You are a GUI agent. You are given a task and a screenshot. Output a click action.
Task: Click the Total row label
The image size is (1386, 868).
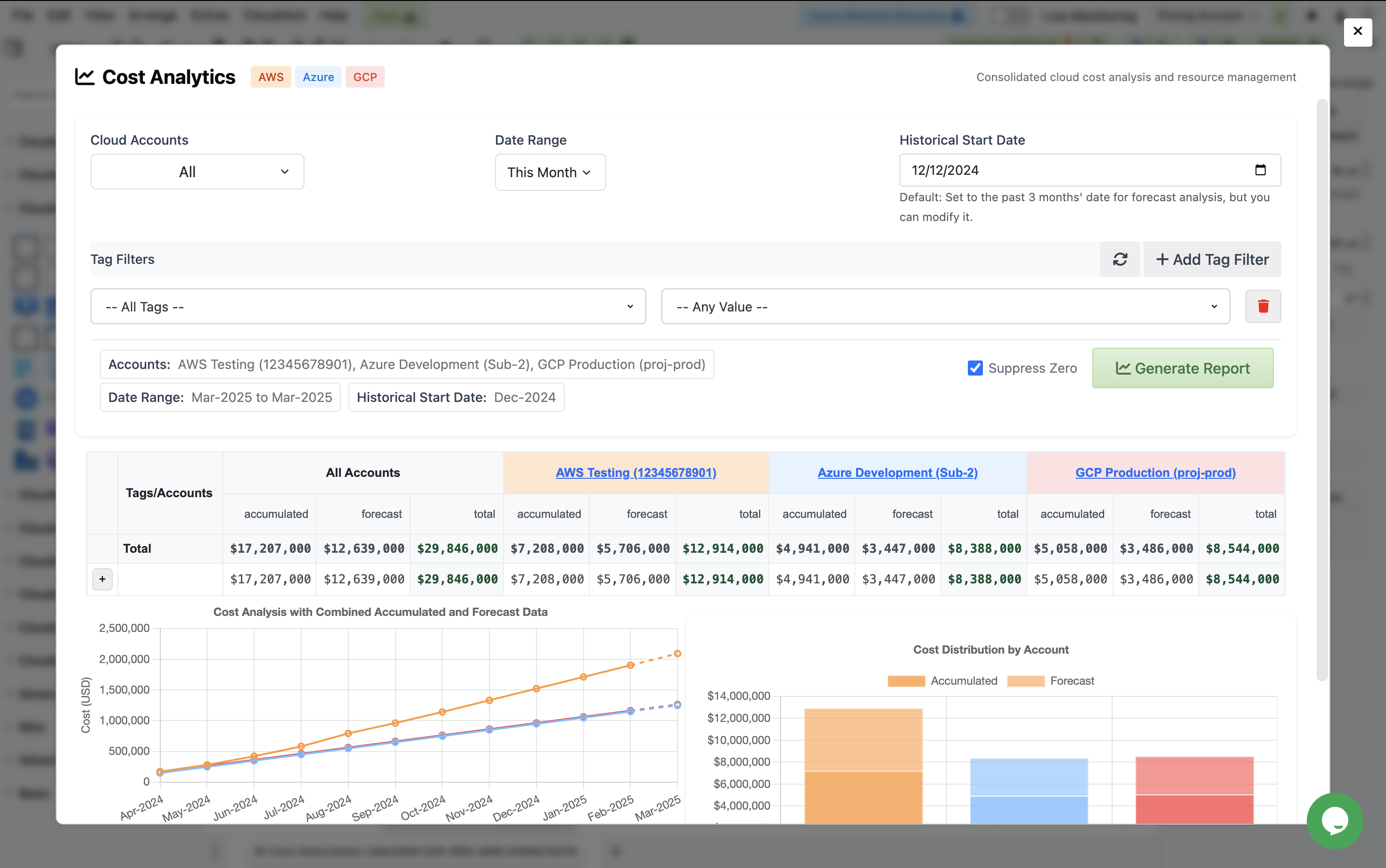tap(137, 548)
